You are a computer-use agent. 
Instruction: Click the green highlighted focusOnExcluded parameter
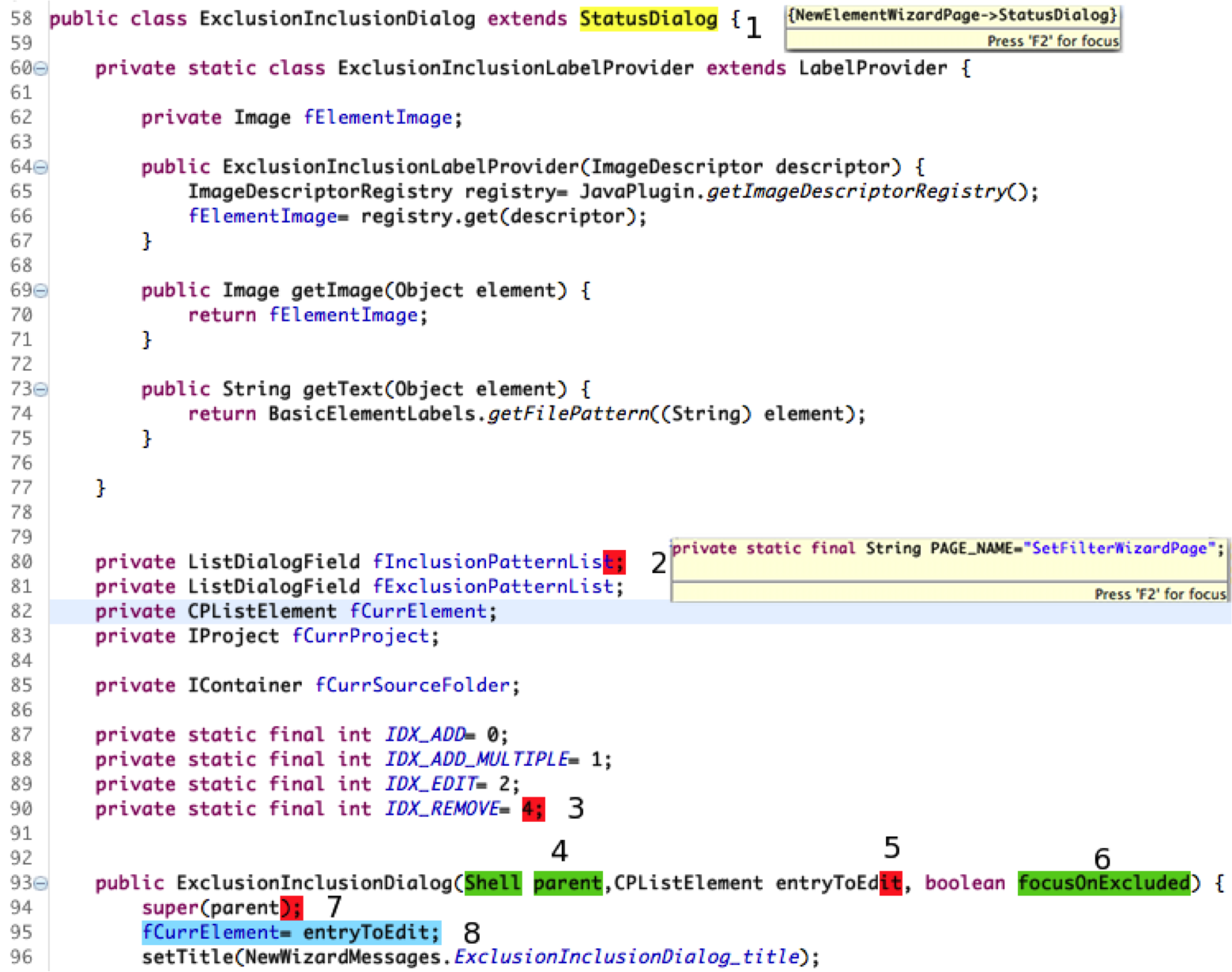tap(1103, 883)
